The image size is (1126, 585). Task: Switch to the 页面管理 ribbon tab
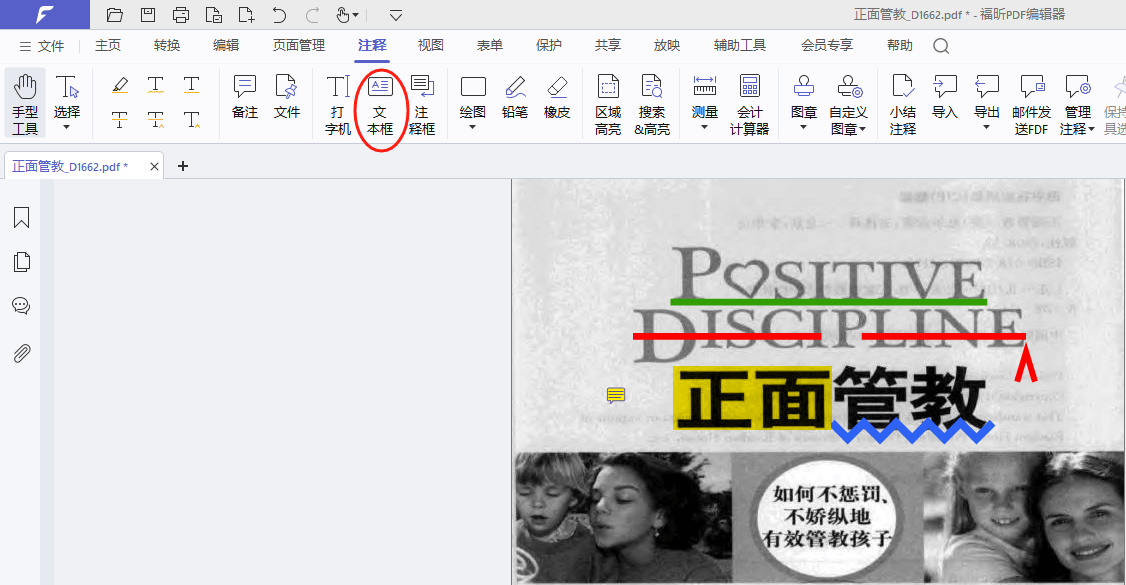298,46
